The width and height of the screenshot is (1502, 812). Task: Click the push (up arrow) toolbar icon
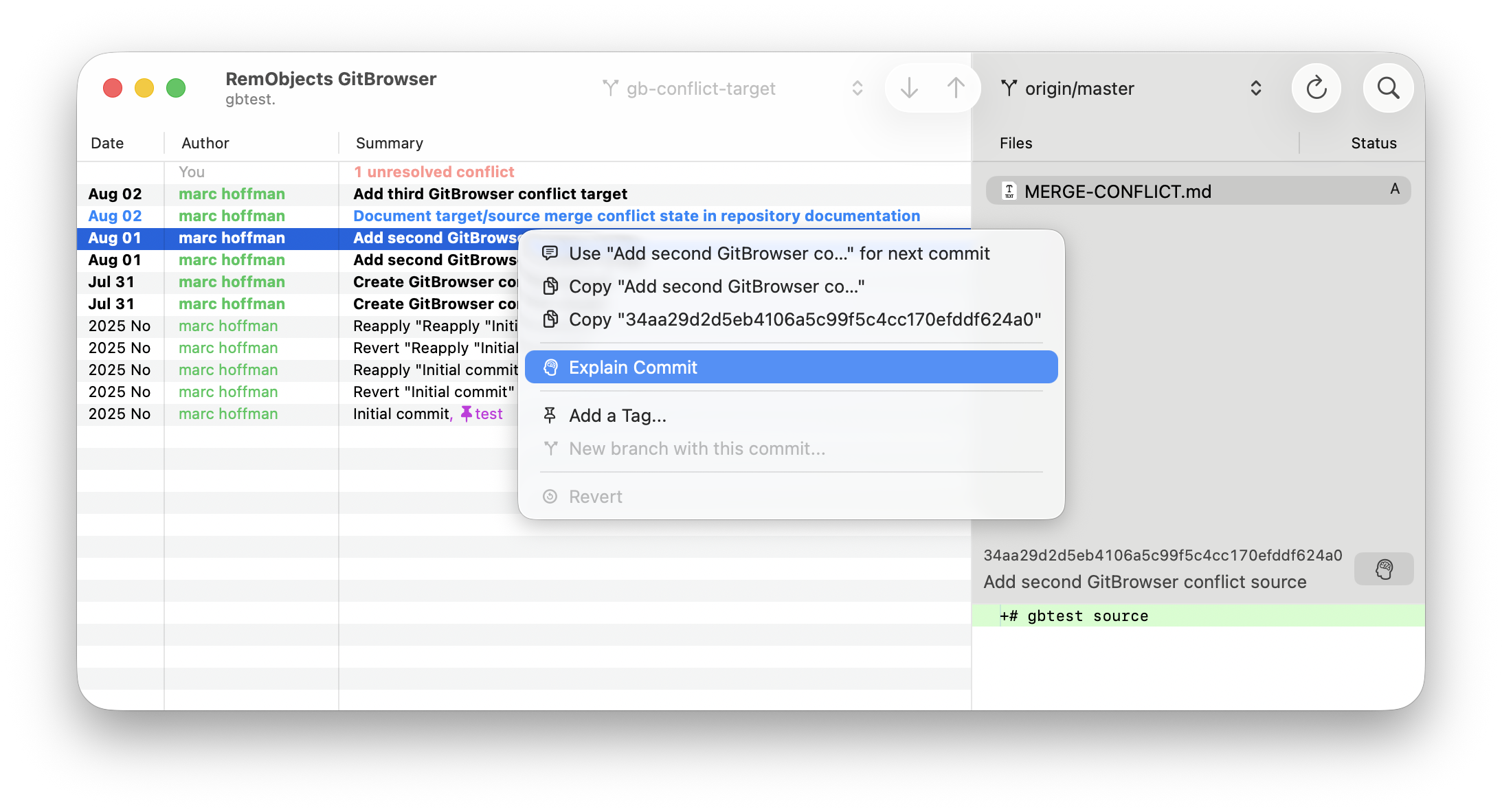(956, 88)
